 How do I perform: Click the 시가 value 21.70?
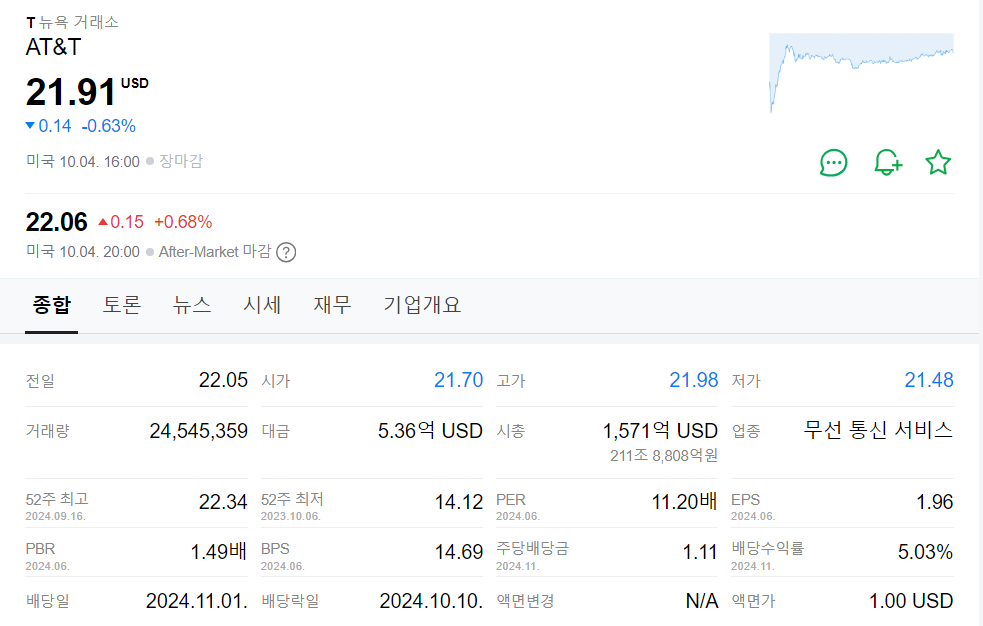[458, 380]
